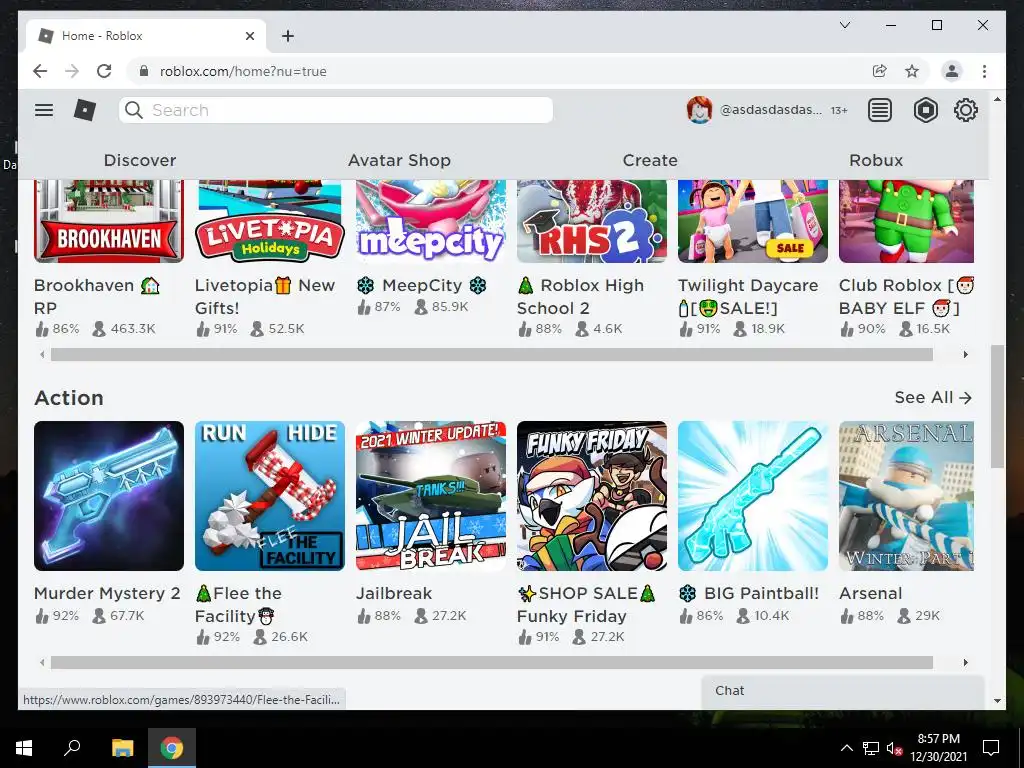Click Chrome icon in taskbar
This screenshot has height=768, width=1024.
click(x=172, y=748)
